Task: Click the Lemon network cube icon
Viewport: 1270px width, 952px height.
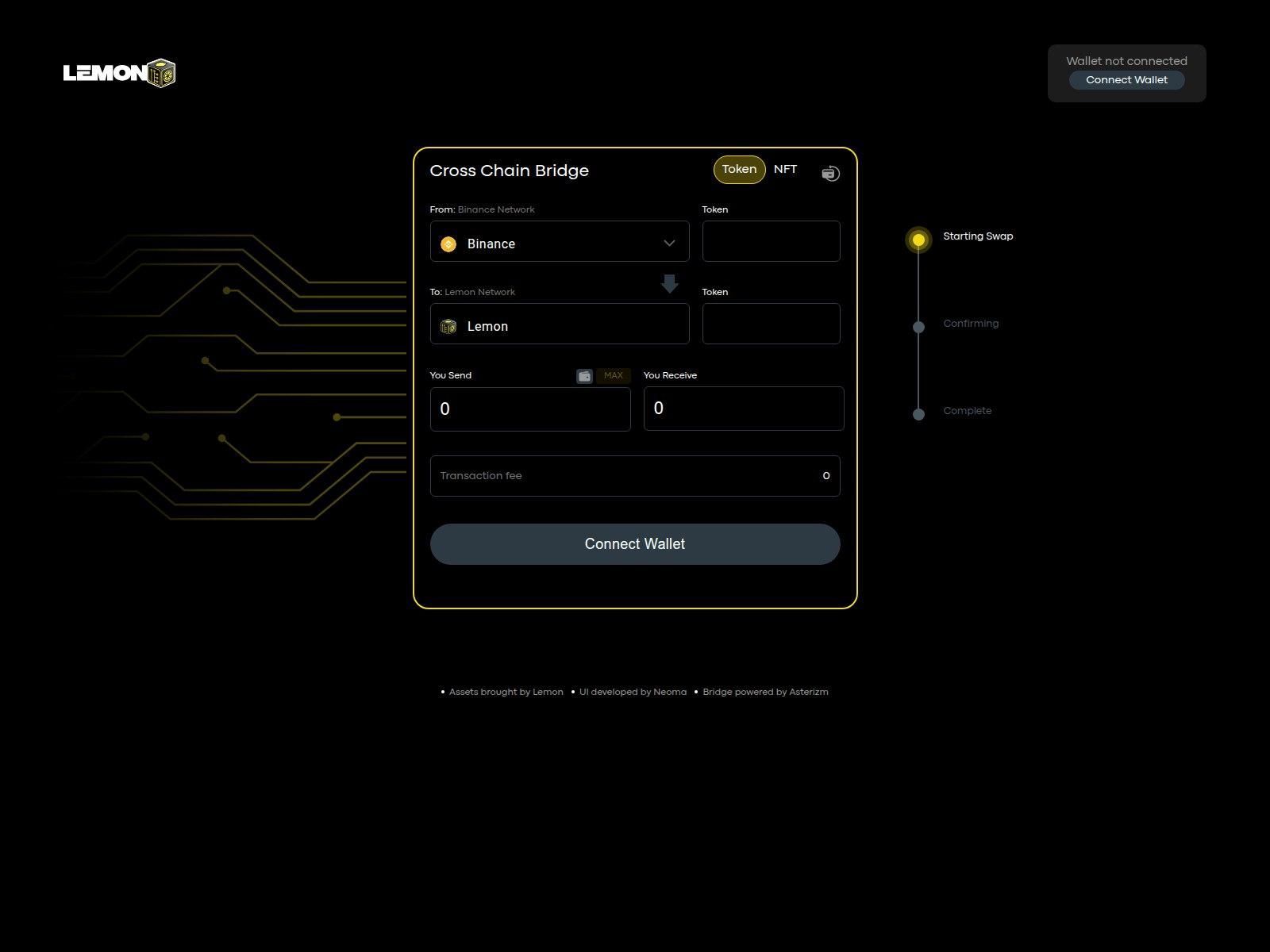Action: point(448,326)
